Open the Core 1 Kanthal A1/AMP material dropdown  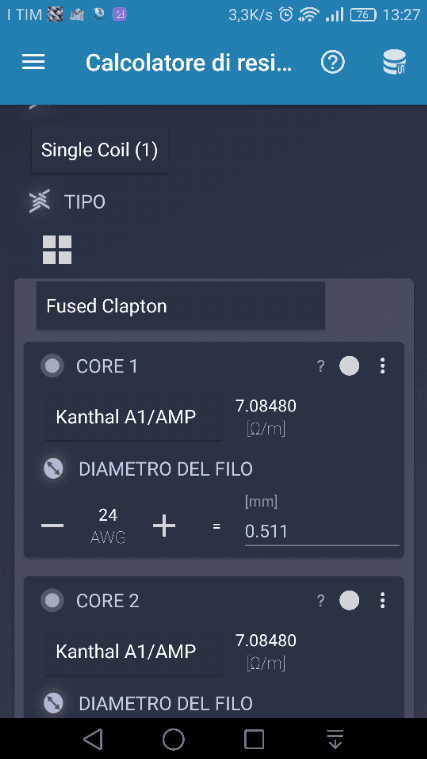(x=134, y=417)
